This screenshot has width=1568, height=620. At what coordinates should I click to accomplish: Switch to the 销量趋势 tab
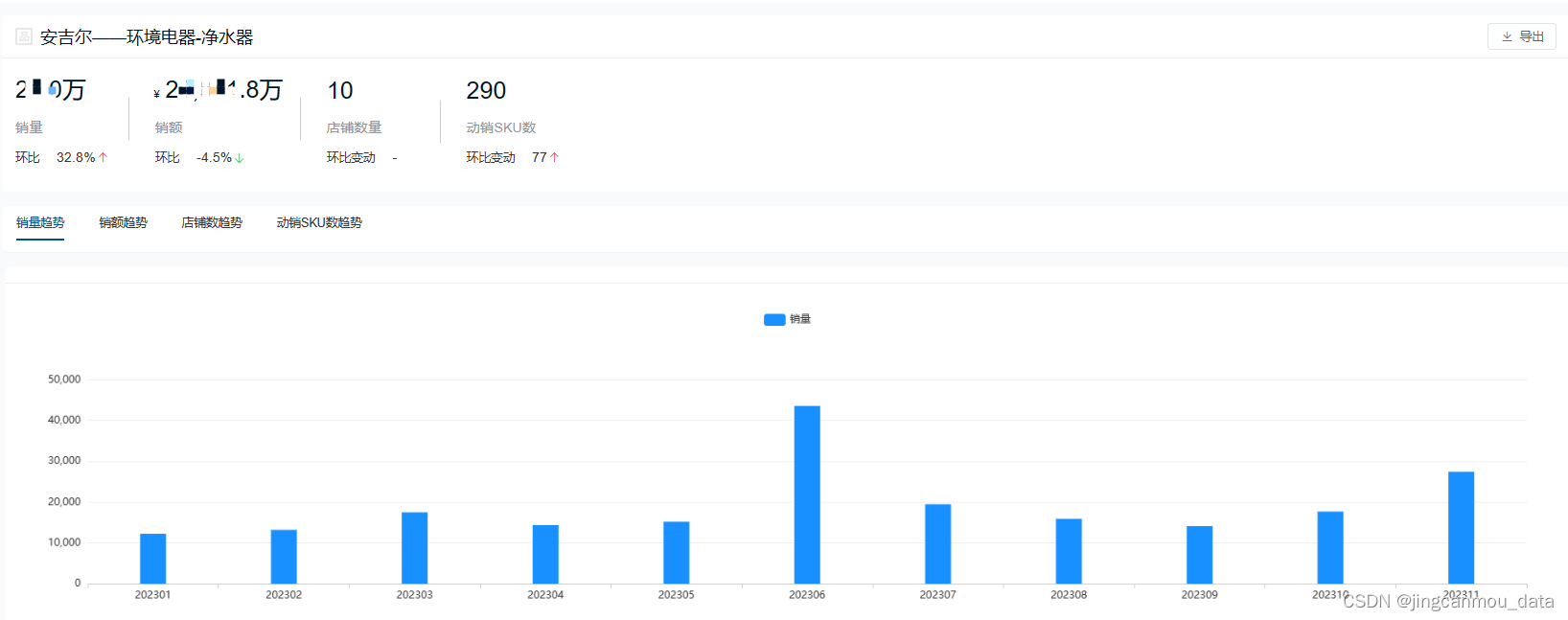[x=40, y=222]
